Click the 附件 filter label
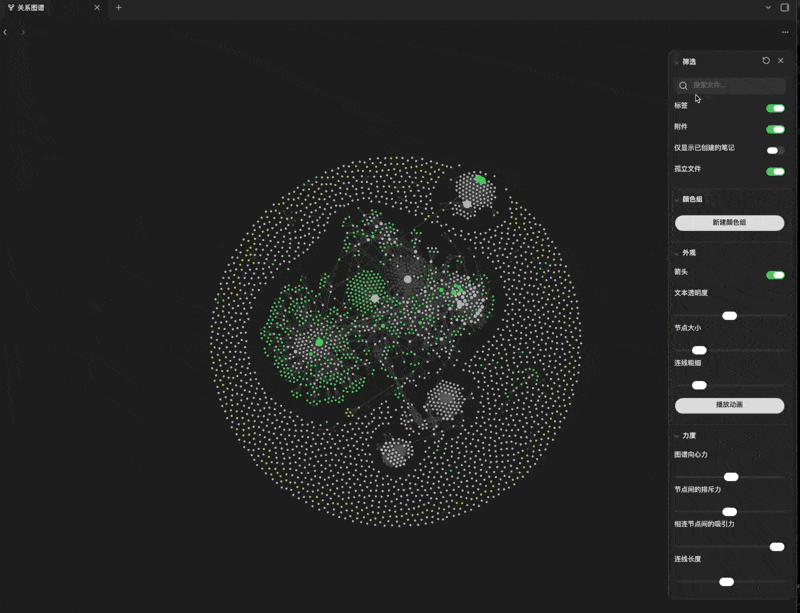 681,127
